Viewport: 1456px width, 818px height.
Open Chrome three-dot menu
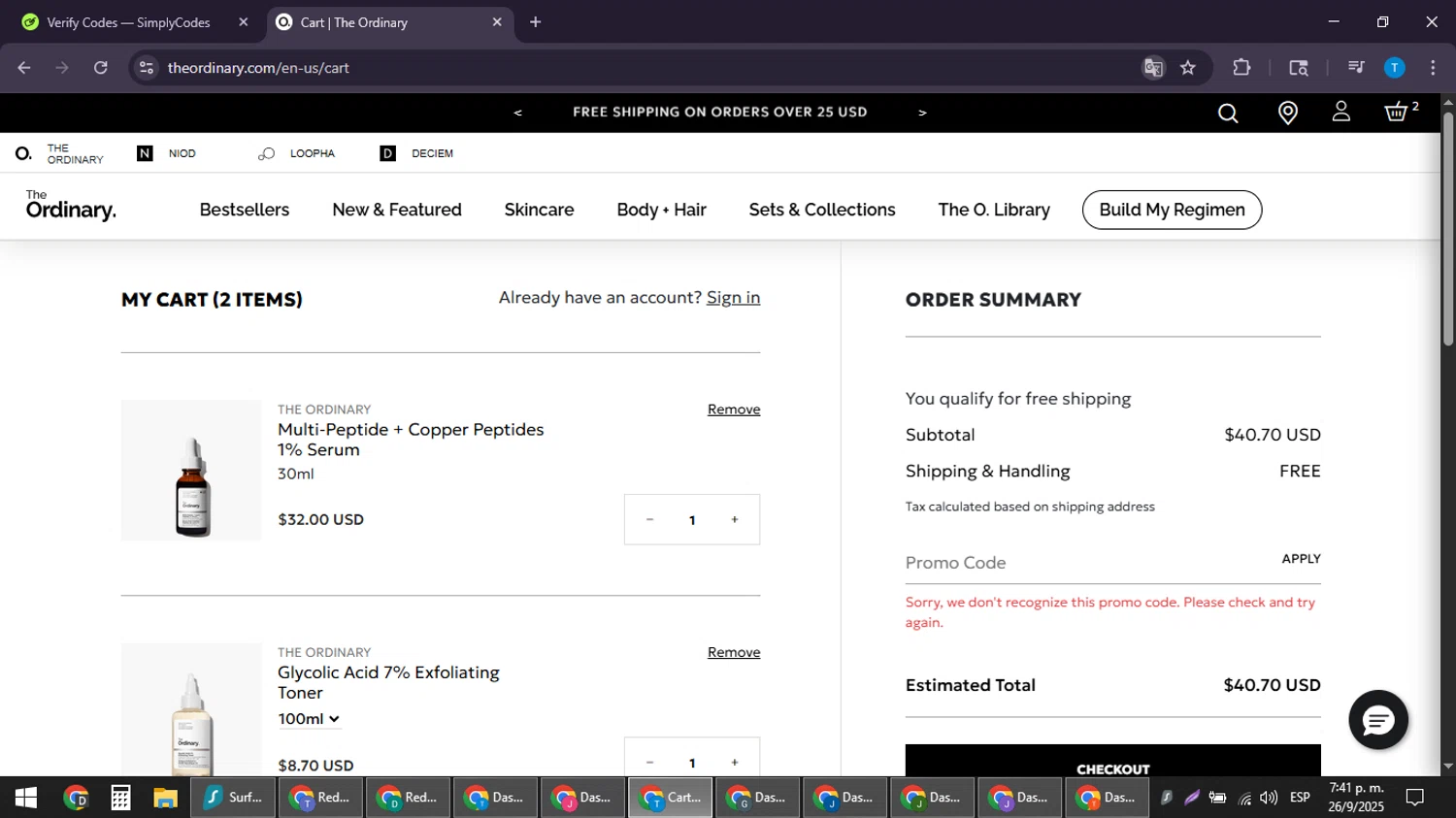(x=1433, y=68)
